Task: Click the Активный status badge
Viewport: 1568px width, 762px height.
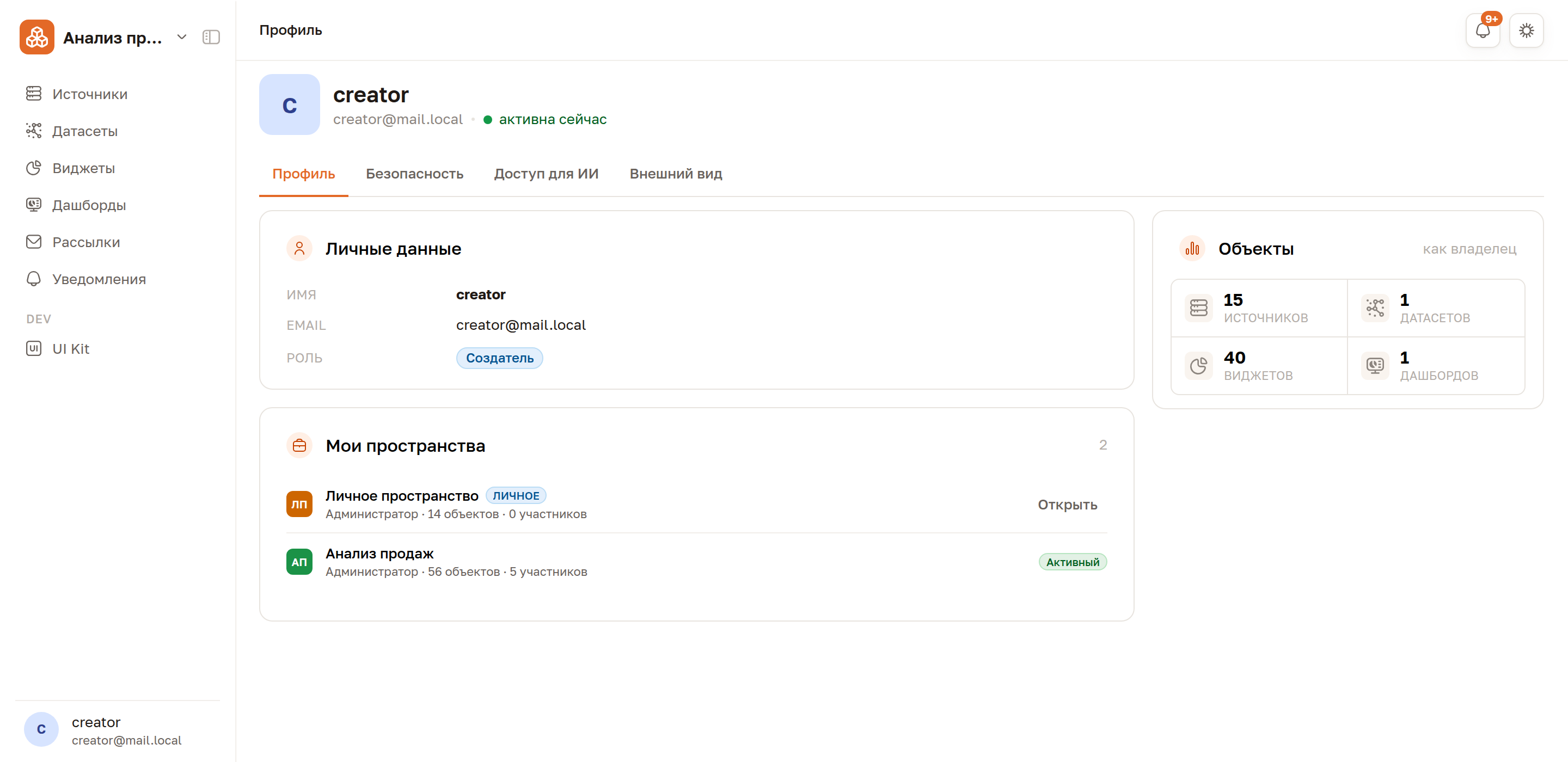Action: pyautogui.click(x=1073, y=562)
